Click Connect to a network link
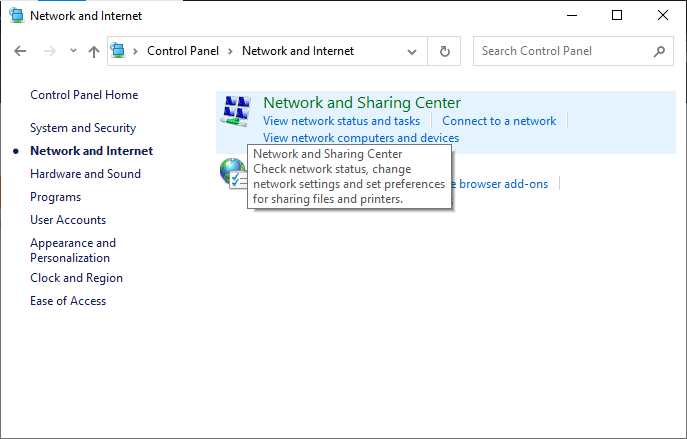Image resolution: width=687 pixels, height=439 pixels. tap(499, 121)
